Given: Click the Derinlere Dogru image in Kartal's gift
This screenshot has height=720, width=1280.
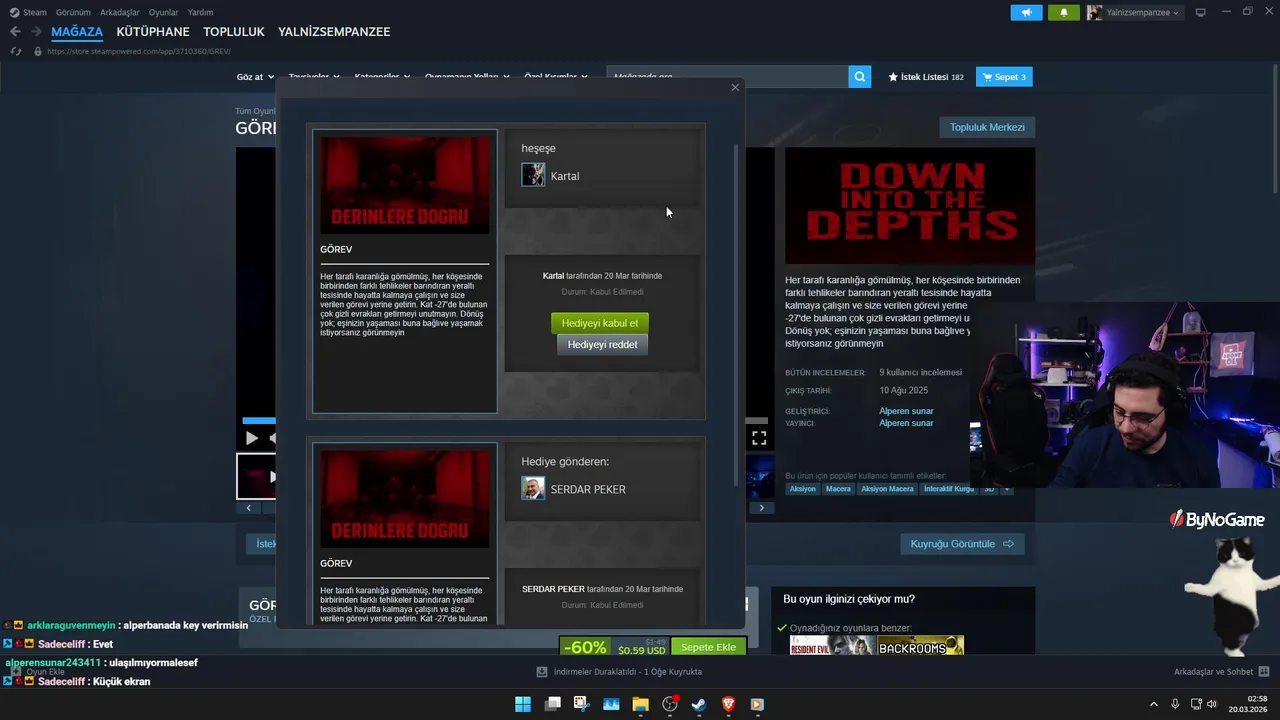Looking at the screenshot, I should pyautogui.click(x=405, y=185).
